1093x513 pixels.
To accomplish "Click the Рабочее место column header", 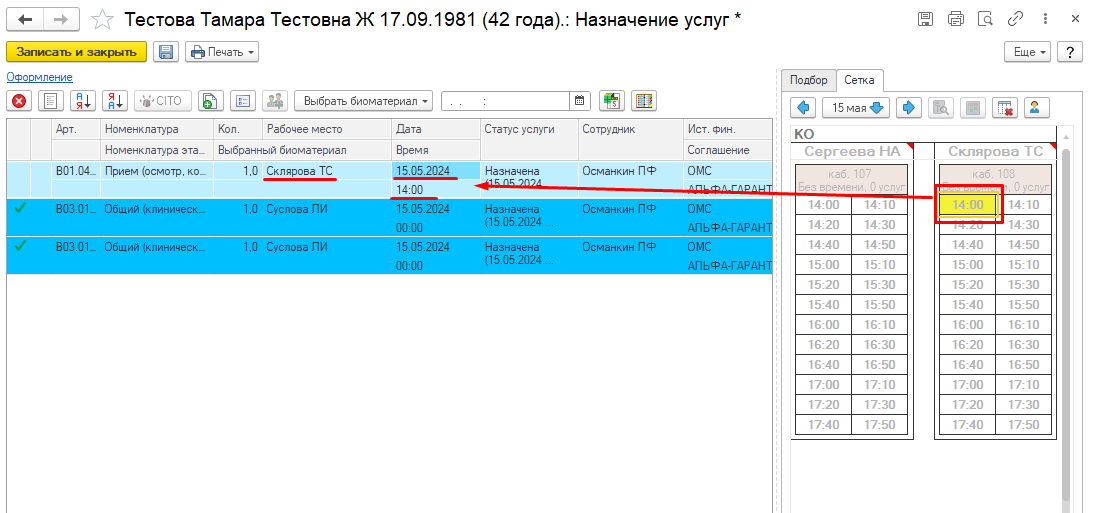I will (327, 129).
